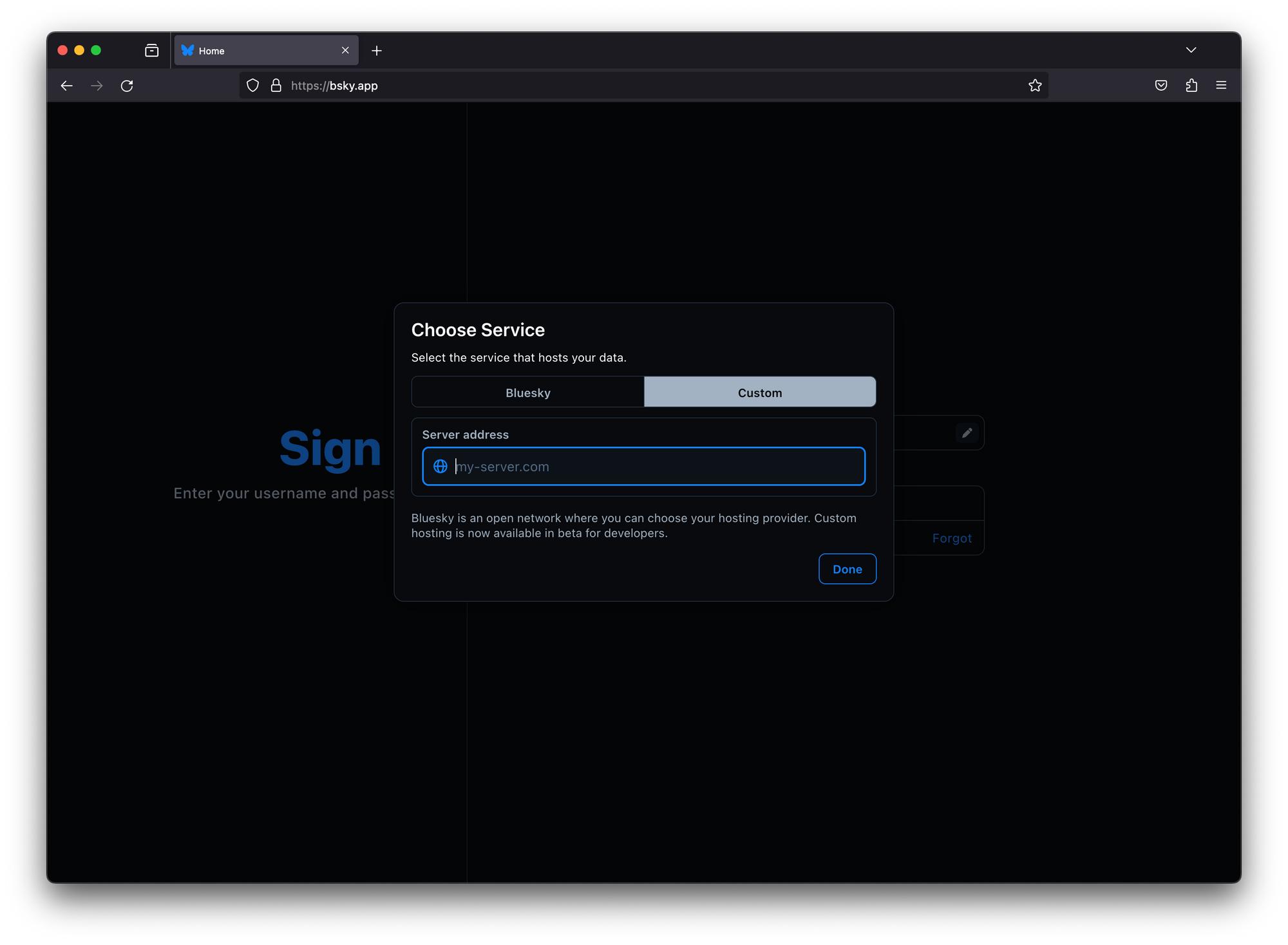Click the pencil edit icon behind dialog

[967, 433]
